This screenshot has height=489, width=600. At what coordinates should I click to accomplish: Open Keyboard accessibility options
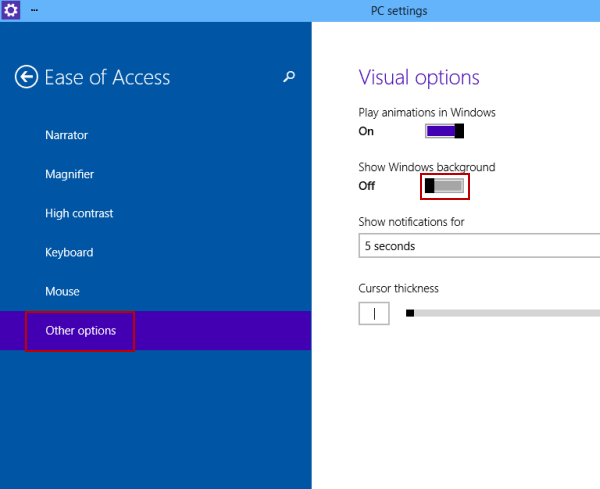tap(69, 252)
